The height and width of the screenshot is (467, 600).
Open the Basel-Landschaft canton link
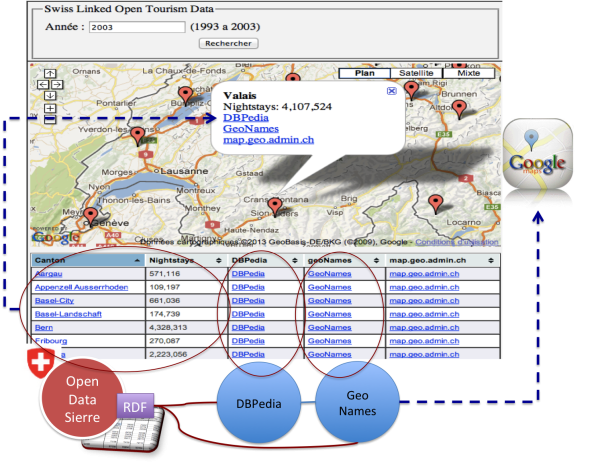[68, 314]
